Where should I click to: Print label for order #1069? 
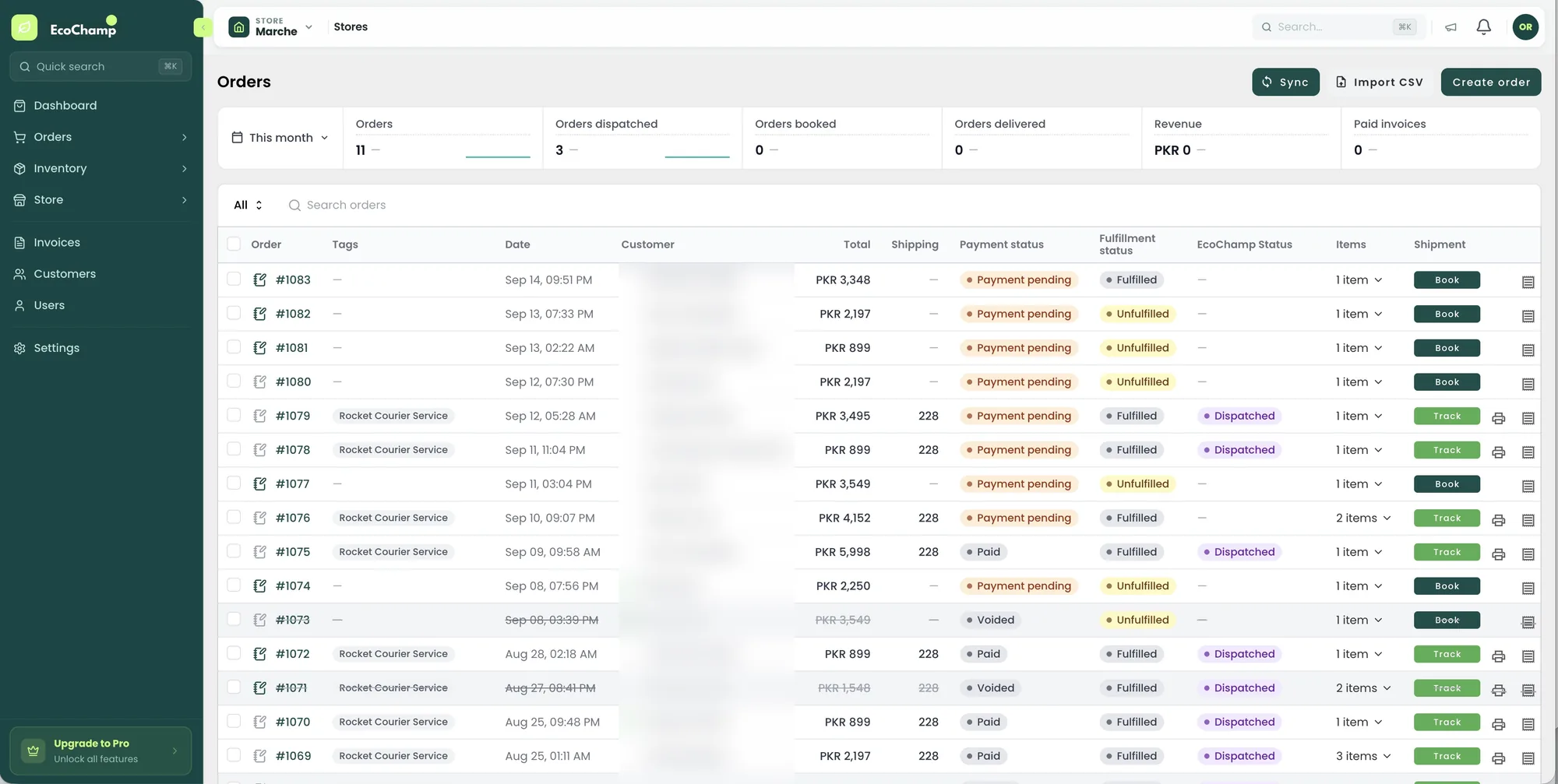(1498, 758)
